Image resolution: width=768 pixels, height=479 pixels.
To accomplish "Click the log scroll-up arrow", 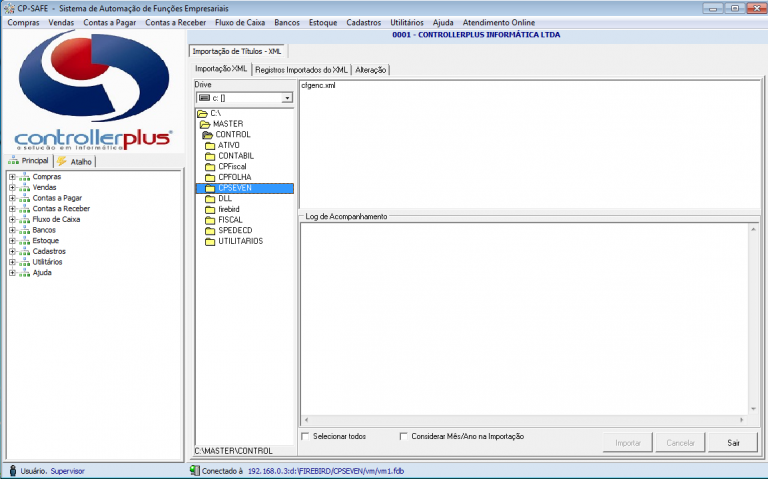I will coord(753,229).
